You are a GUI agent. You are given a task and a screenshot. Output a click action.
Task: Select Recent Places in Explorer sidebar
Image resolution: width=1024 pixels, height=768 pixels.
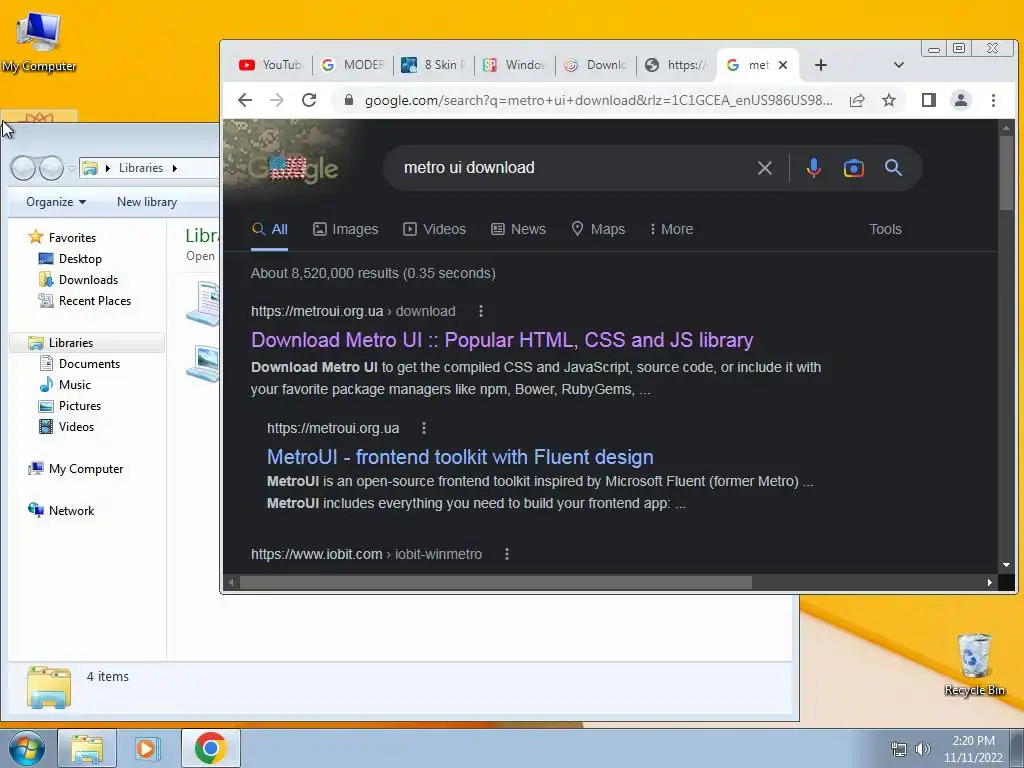tap(95, 300)
